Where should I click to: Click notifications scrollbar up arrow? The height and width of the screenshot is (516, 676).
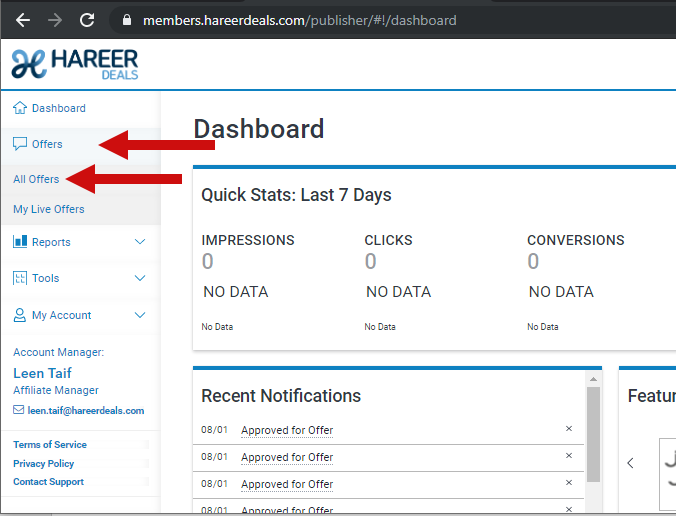click(593, 379)
